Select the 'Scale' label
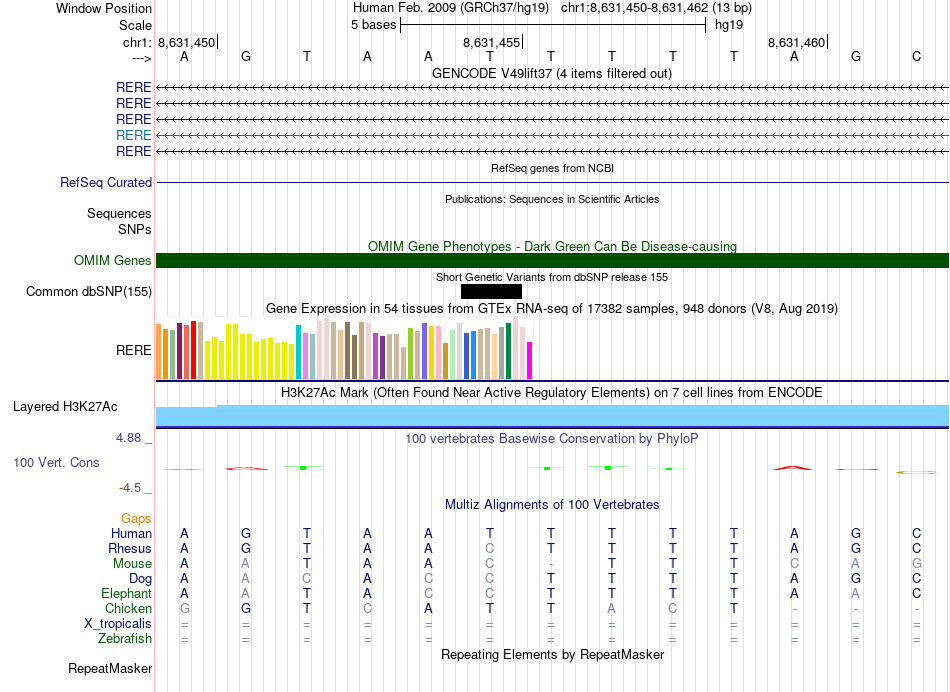950x692 pixels. (135, 25)
